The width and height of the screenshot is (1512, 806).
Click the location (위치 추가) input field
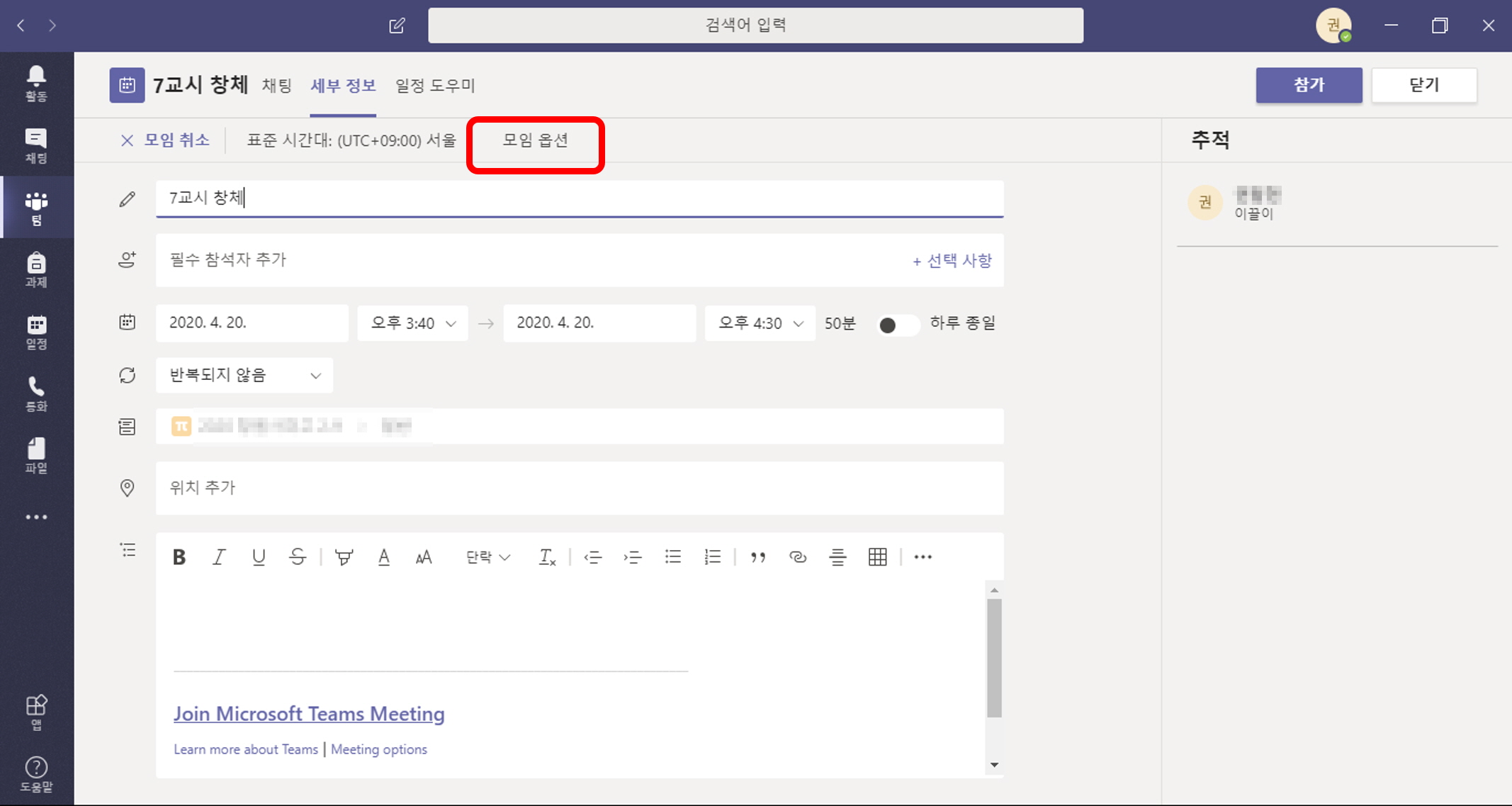tap(579, 488)
